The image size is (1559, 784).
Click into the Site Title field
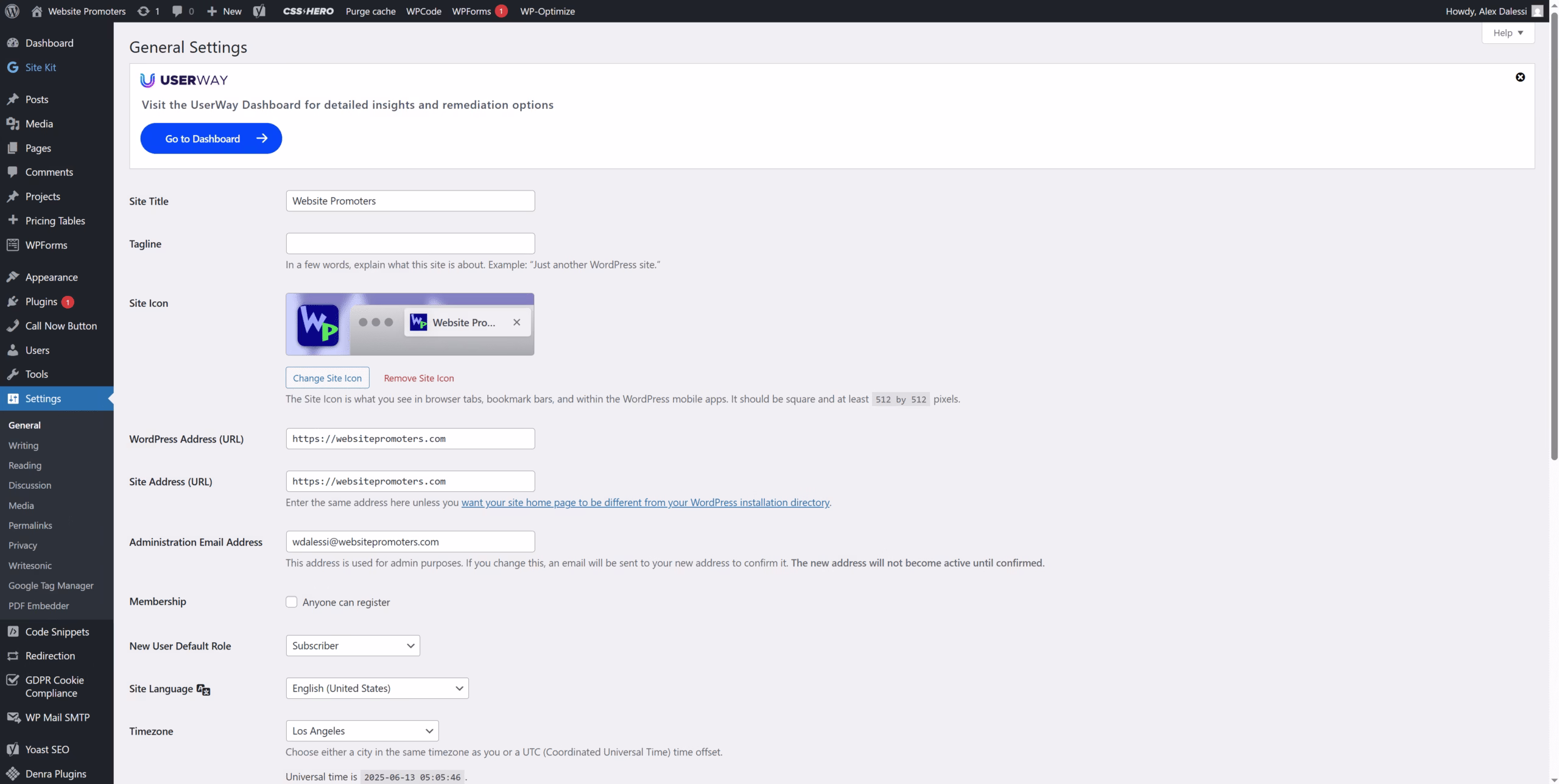[x=410, y=201]
